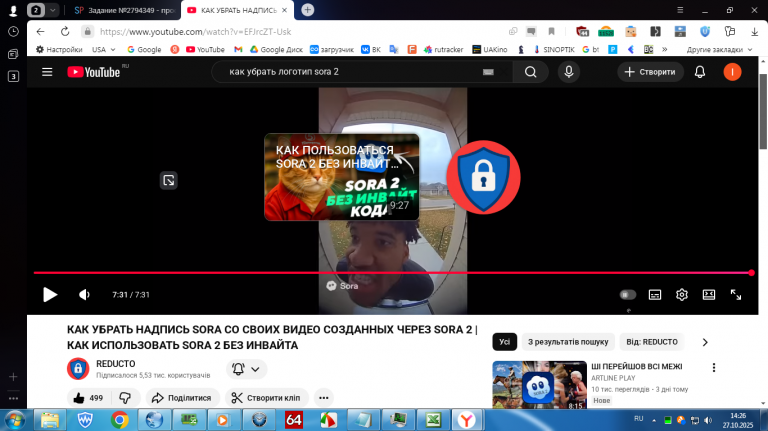Open the suggested Sora 2 end-screen video
This screenshot has width=768, height=431.
[x=342, y=177]
